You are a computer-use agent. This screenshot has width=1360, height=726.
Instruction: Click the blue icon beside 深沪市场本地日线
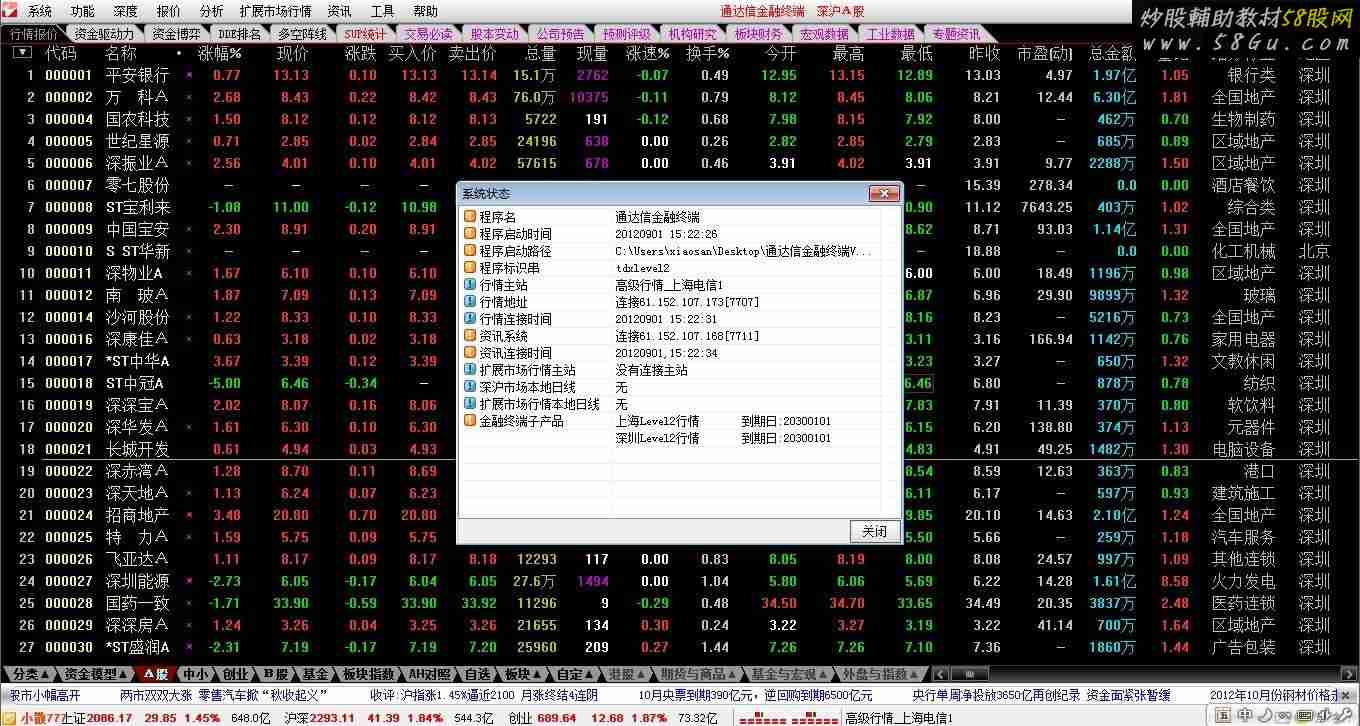pos(470,387)
